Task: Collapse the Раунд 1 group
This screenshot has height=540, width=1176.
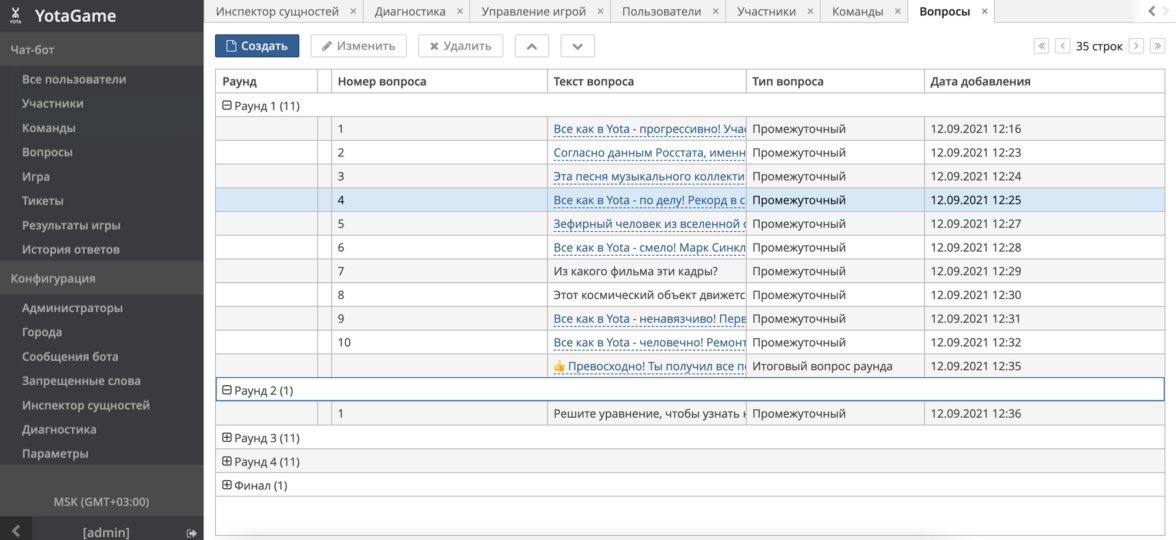Action: pos(227,105)
